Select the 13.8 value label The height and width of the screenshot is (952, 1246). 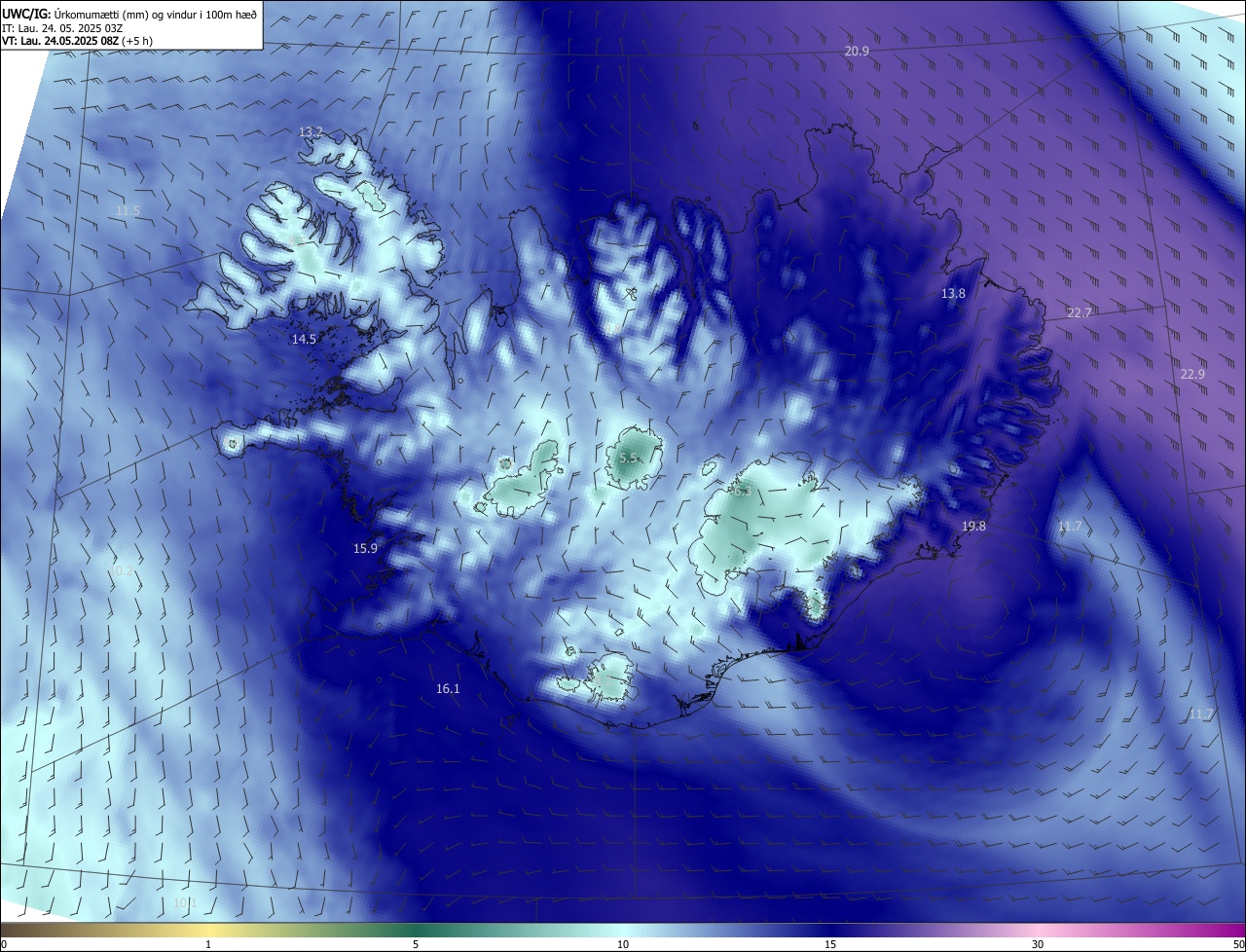tap(953, 293)
